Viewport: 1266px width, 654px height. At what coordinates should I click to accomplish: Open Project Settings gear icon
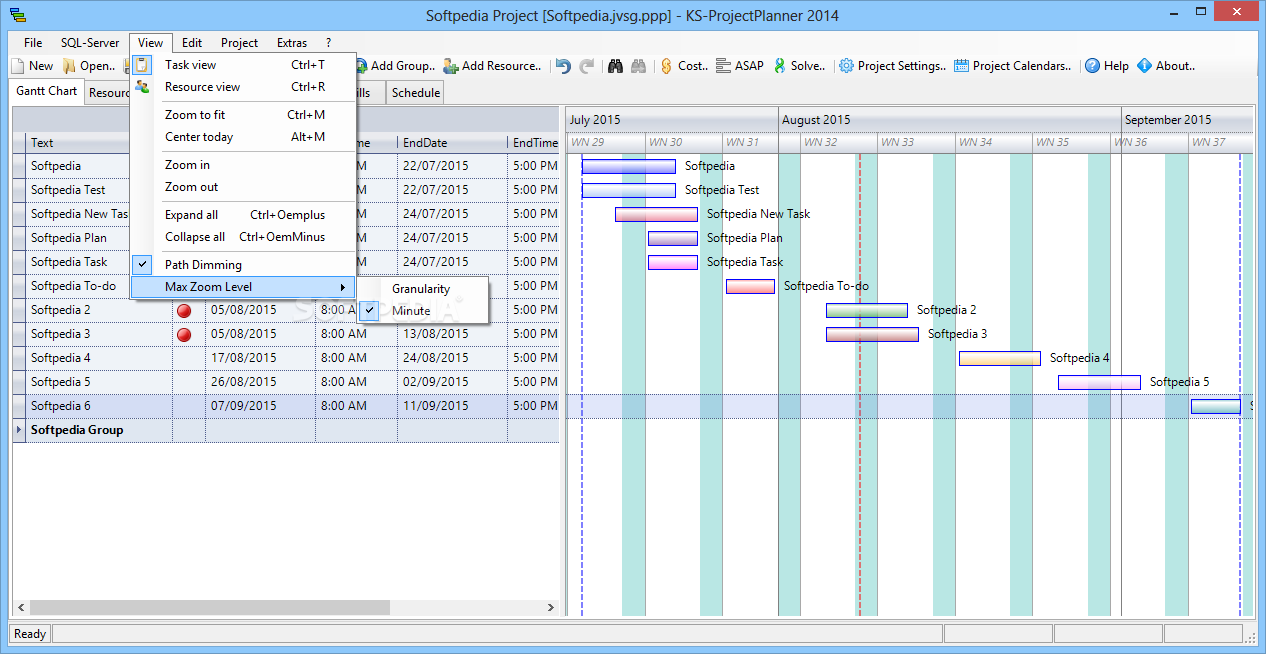pos(846,66)
